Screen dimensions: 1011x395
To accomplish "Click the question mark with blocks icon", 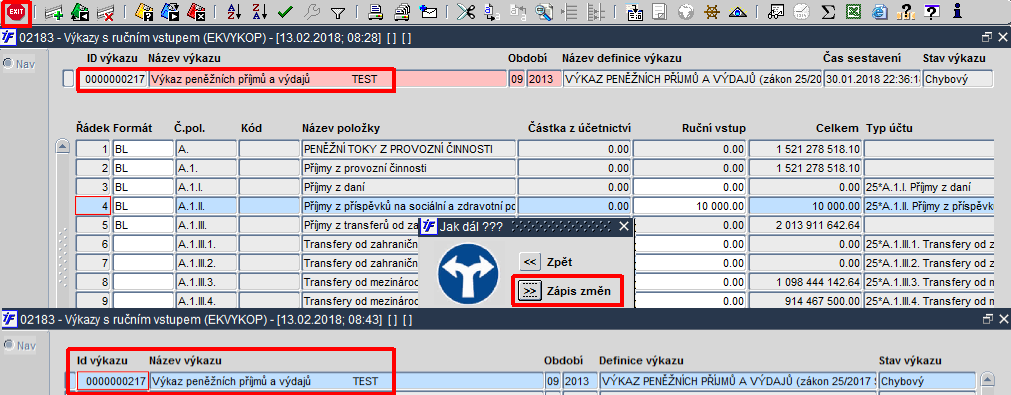I will click(x=905, y=12).
